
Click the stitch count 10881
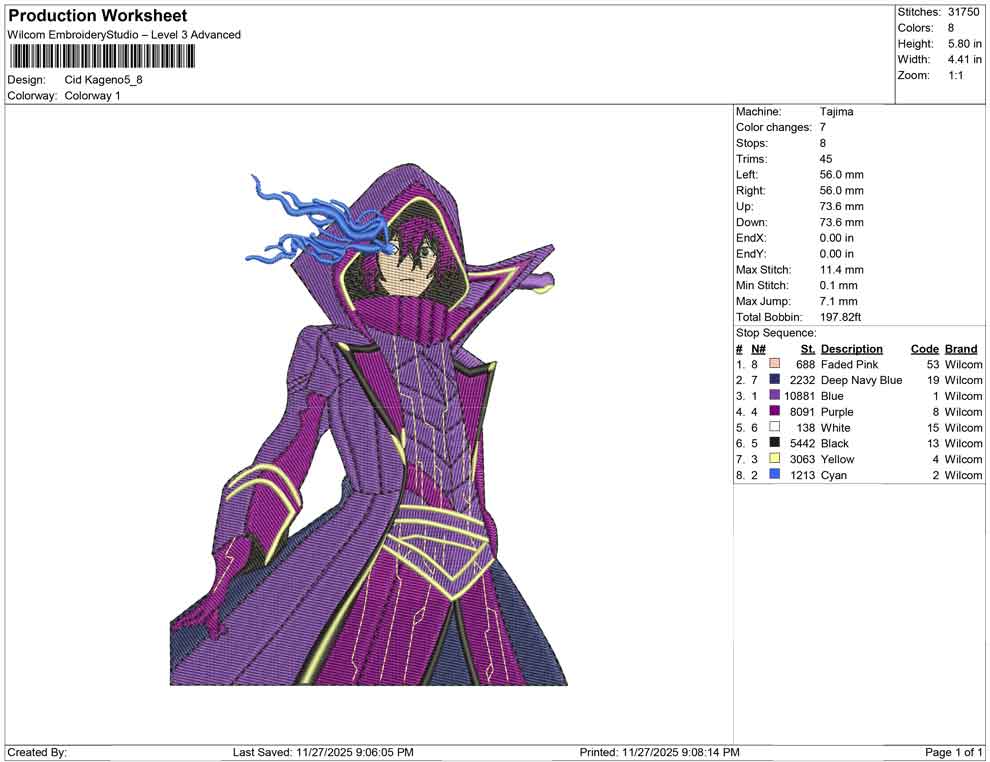pyautogui.click(x=799, y=396)
